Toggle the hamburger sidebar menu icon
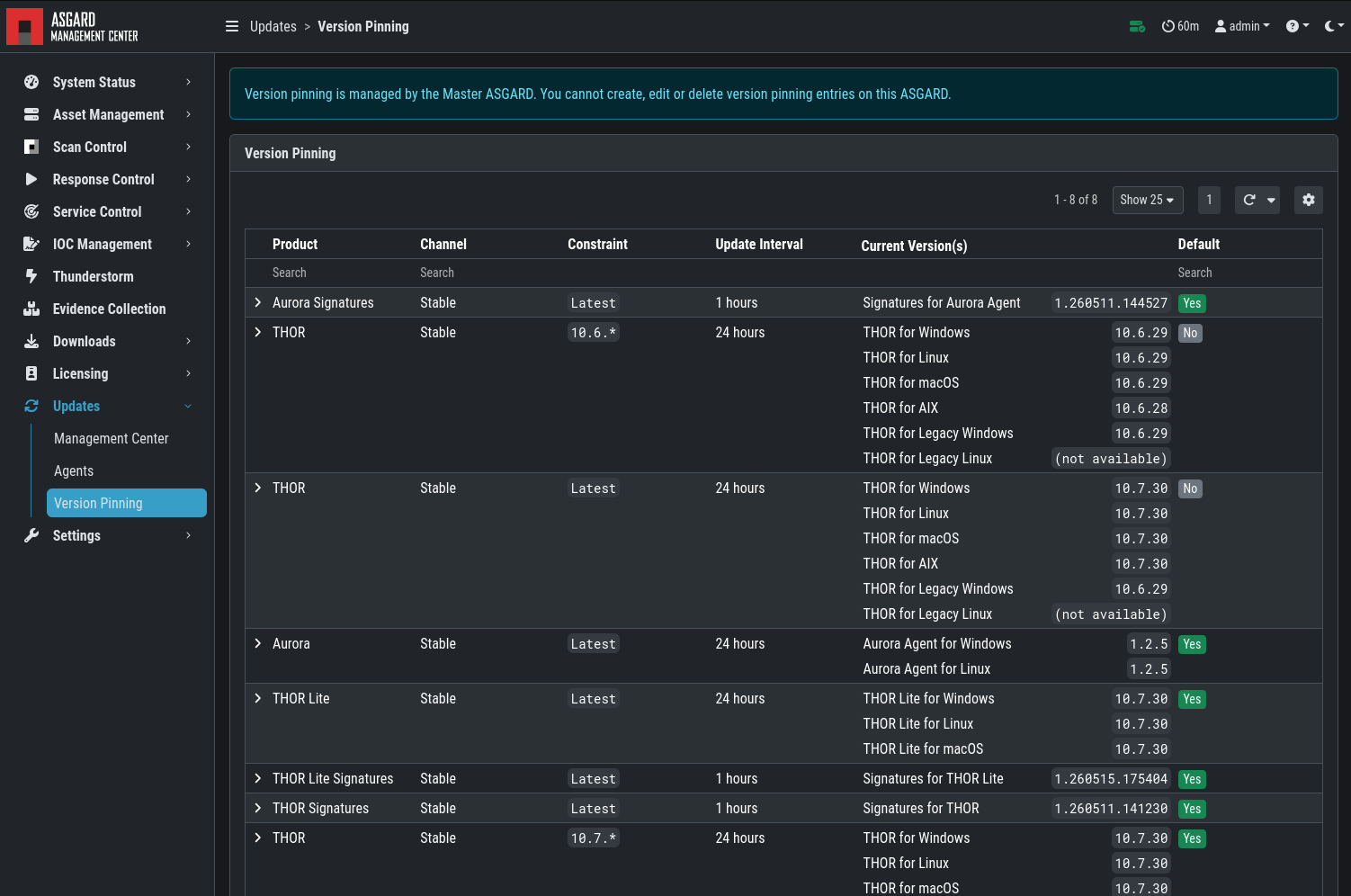This screenshot has height=896, width=1351. click(x=232, y=26)
